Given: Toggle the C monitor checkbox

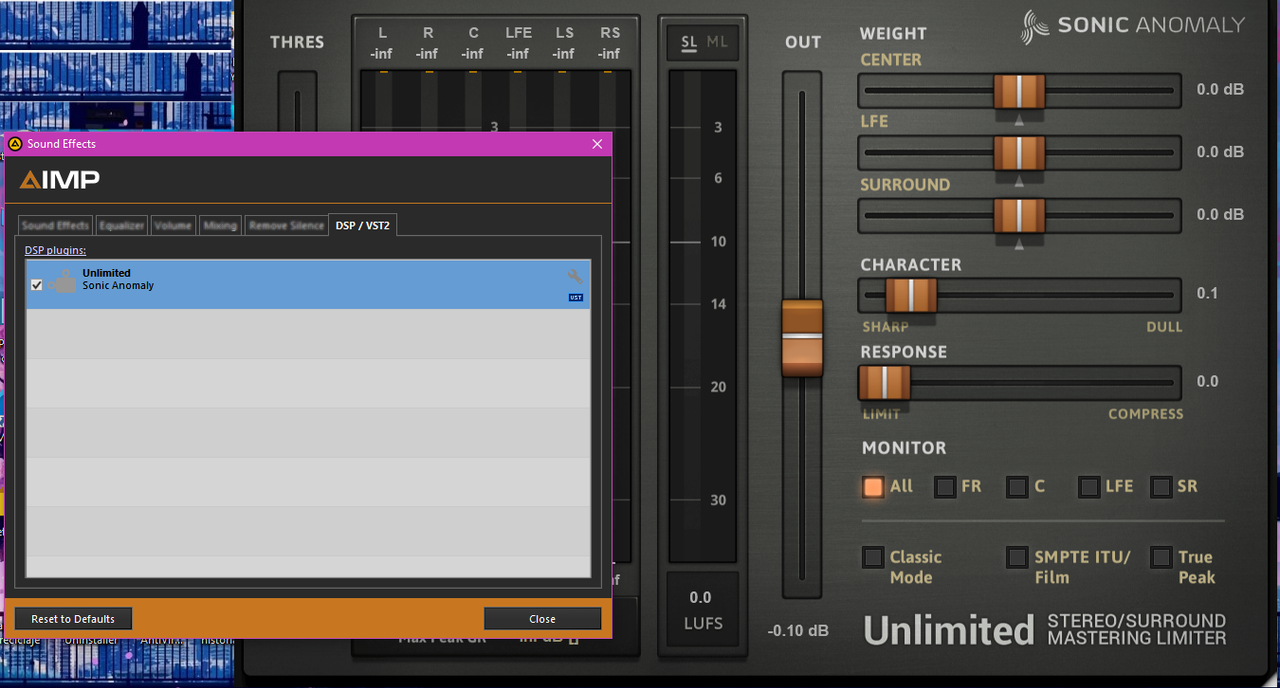Looking at the screenshot, I should coord(1017,487).
